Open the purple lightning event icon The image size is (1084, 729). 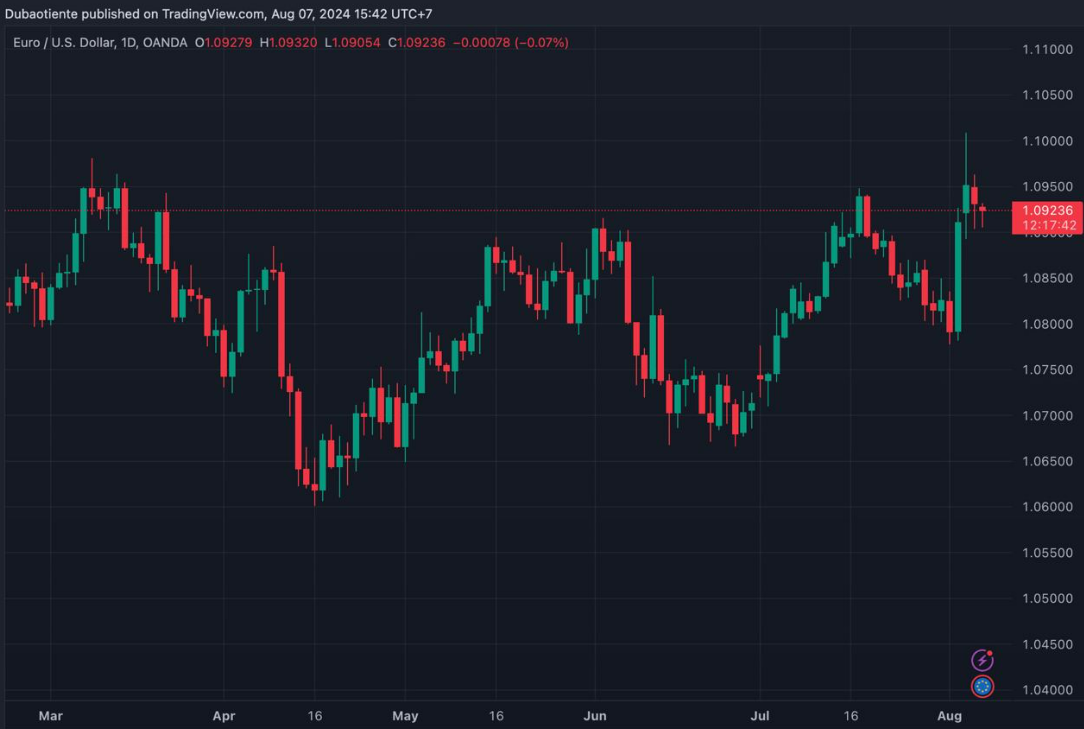982,660
